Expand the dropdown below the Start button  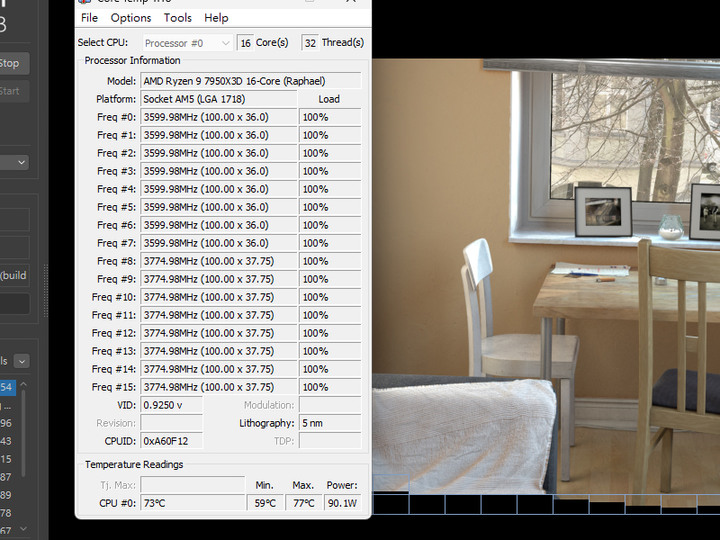click(14, 162)
